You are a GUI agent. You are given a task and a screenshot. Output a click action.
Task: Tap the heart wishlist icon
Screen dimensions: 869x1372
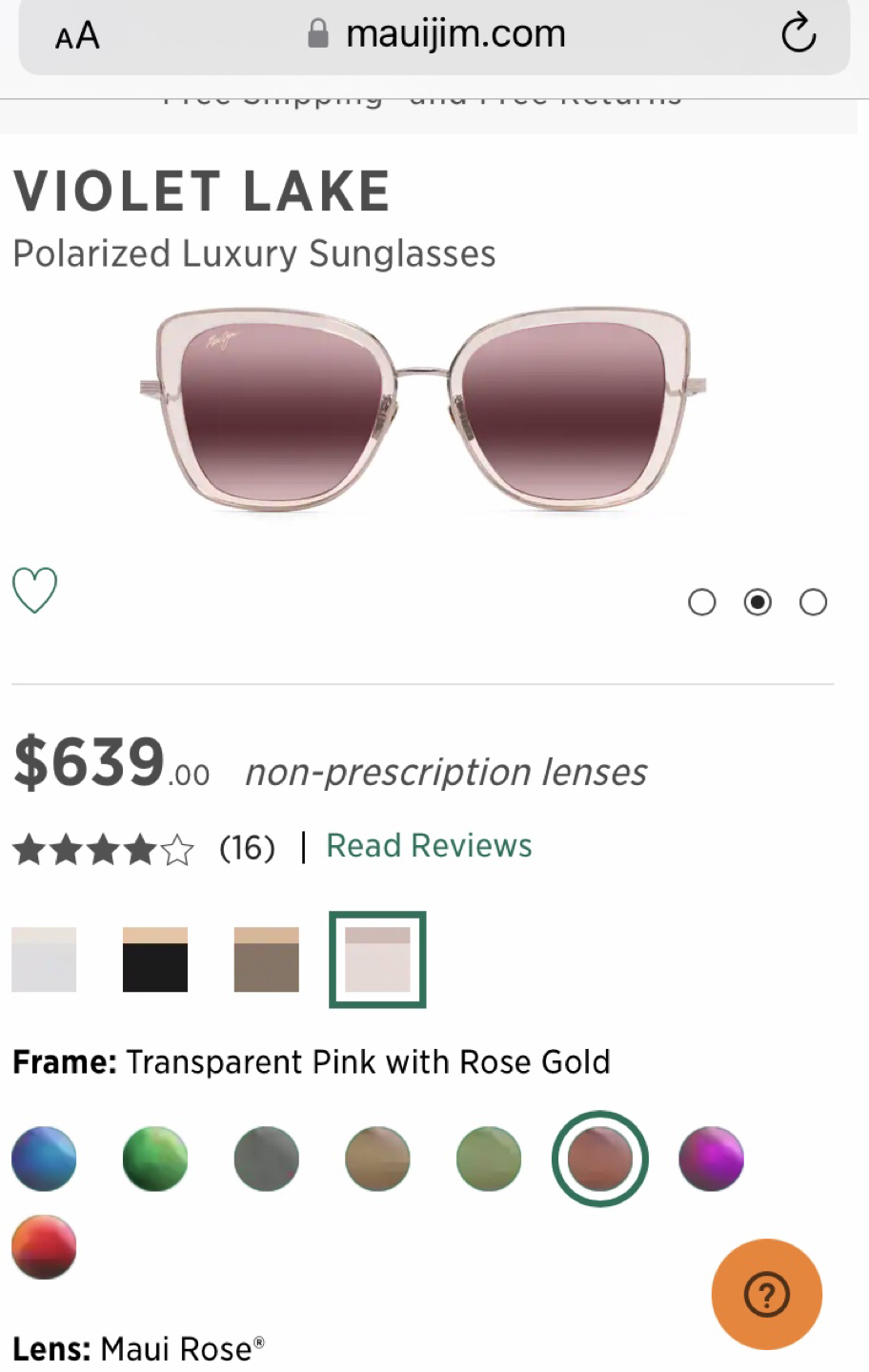coord(34,590)
